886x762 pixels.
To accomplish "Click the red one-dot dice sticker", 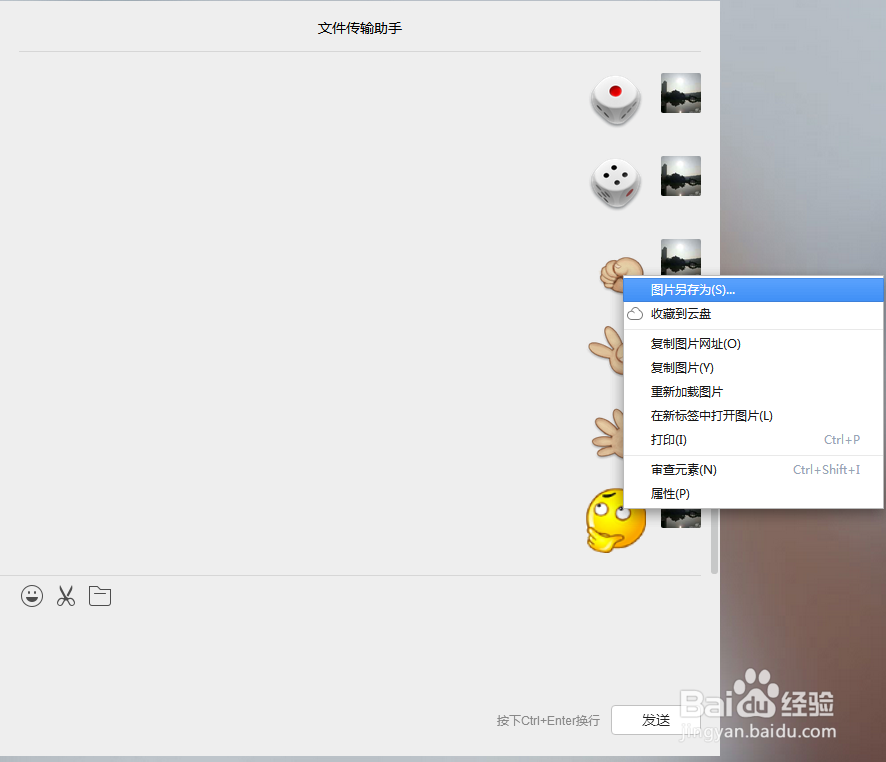I will (615, 100).
